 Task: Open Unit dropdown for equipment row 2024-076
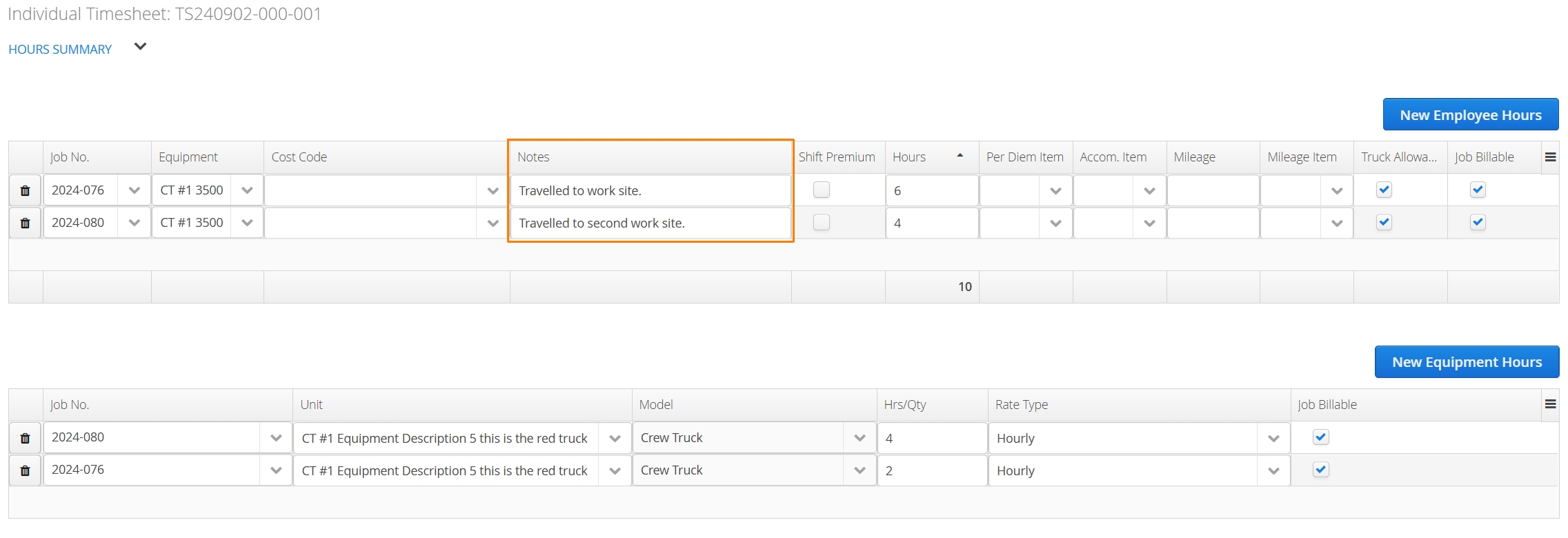click(x=615, y=470)
